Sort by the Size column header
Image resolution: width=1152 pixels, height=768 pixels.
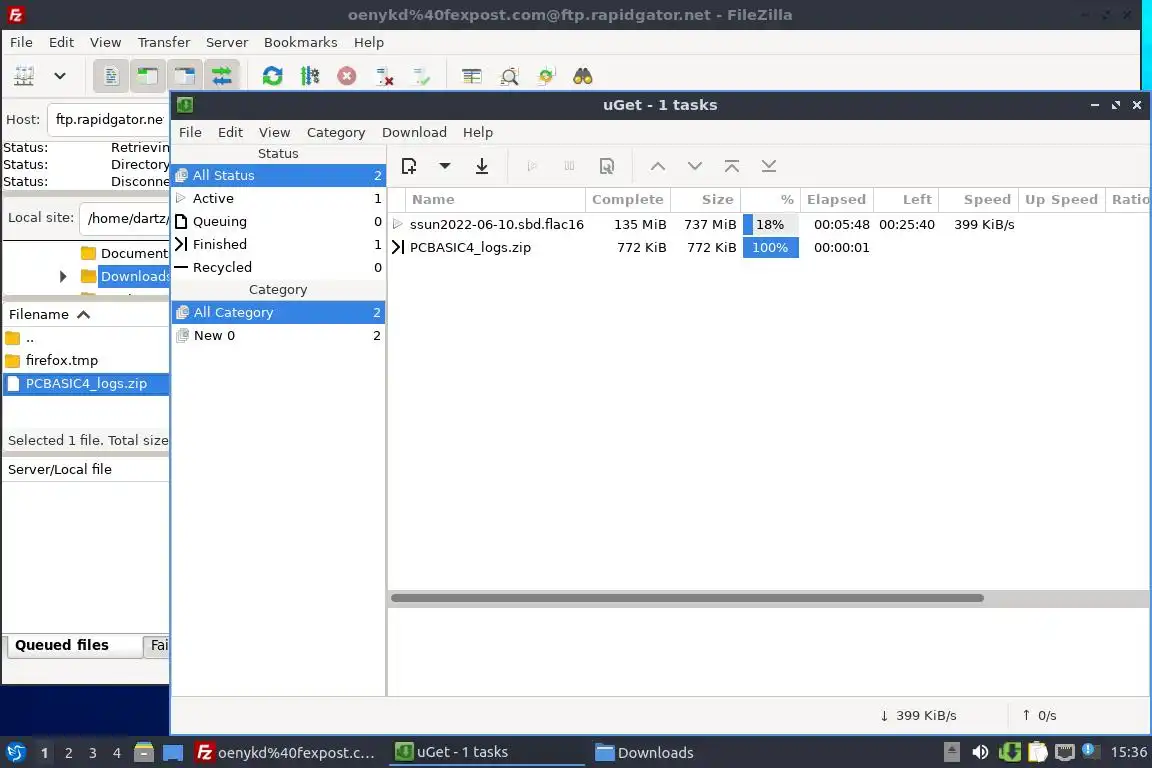[705, 199]
